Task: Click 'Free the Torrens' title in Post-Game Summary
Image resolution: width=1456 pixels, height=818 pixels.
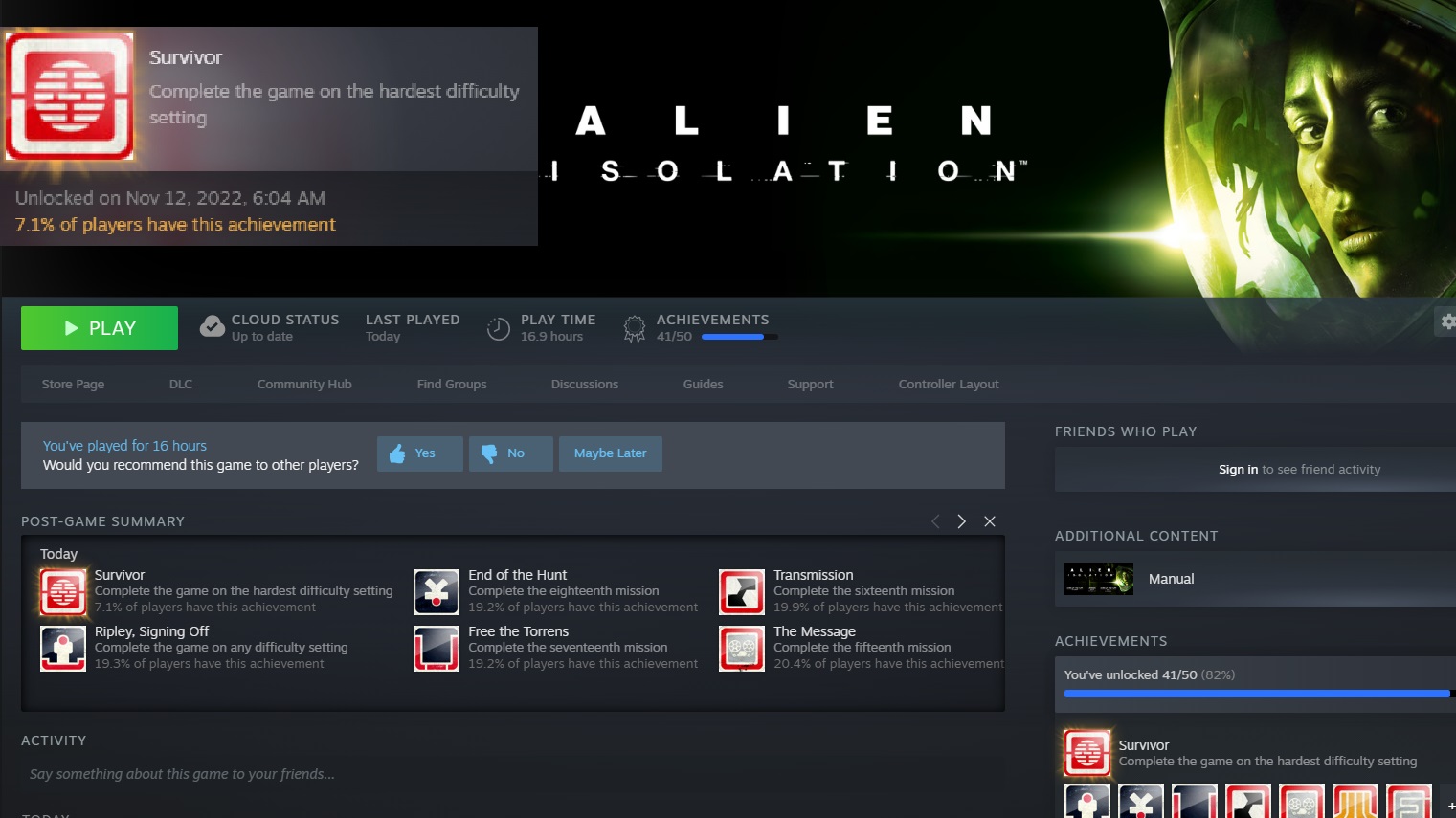Action: tap(519, 631)
